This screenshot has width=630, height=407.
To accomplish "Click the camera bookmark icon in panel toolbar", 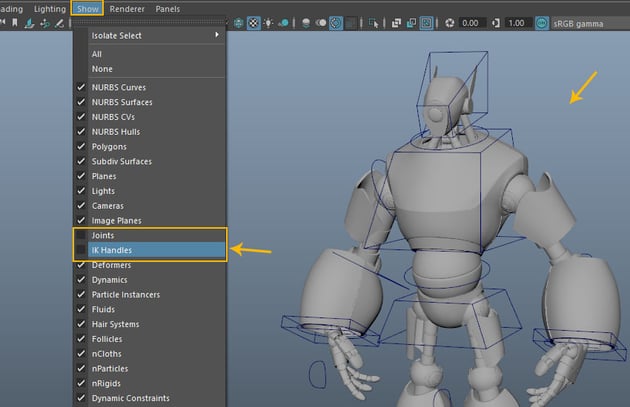I will 17,23.
